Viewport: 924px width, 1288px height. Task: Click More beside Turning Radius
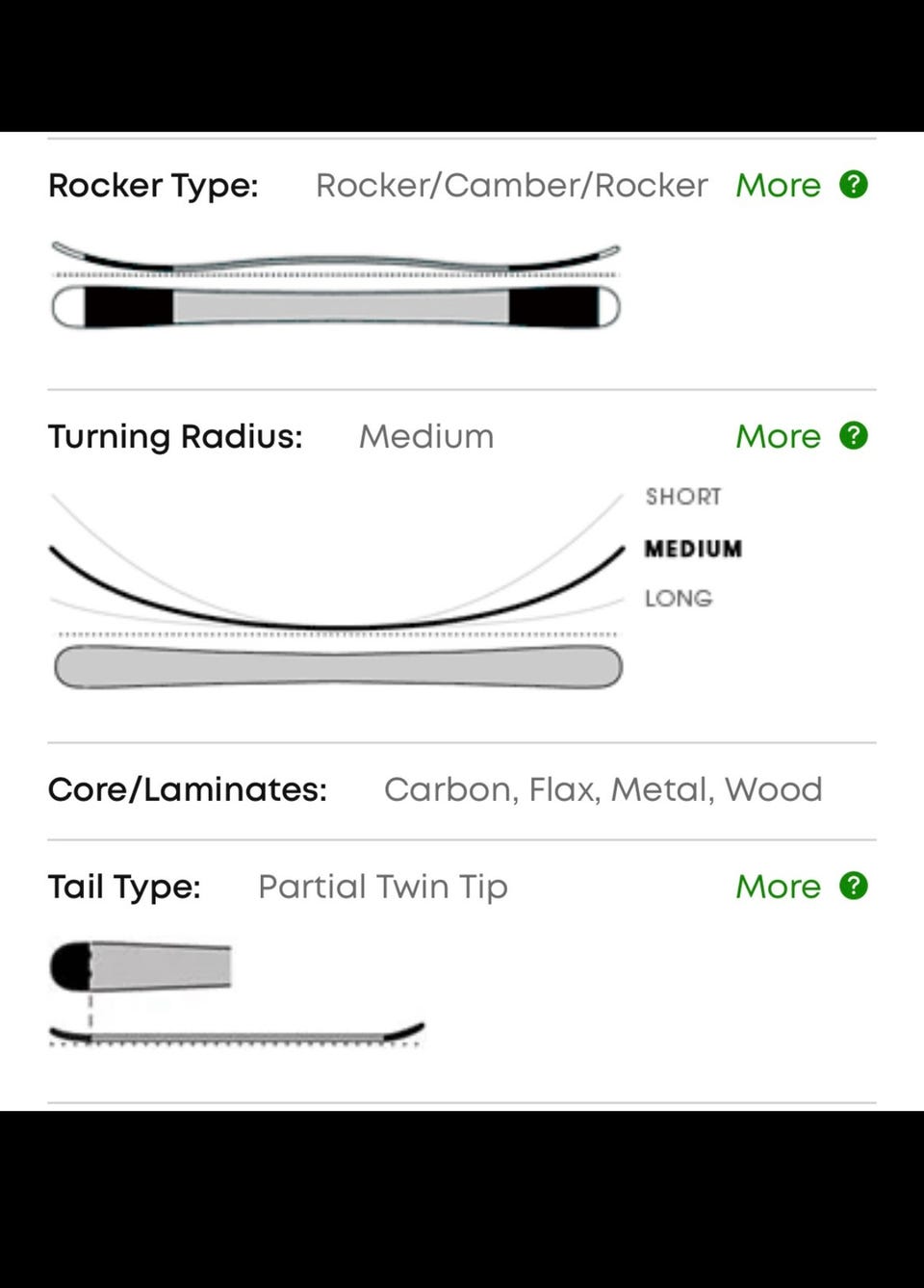778,436
